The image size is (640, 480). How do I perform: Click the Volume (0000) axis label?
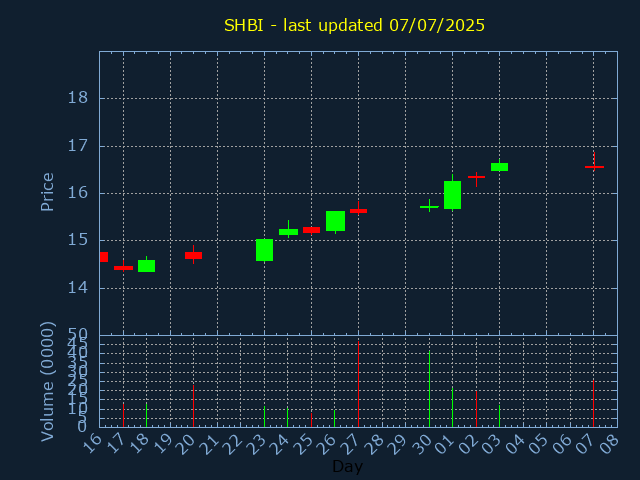click(47, 382)
